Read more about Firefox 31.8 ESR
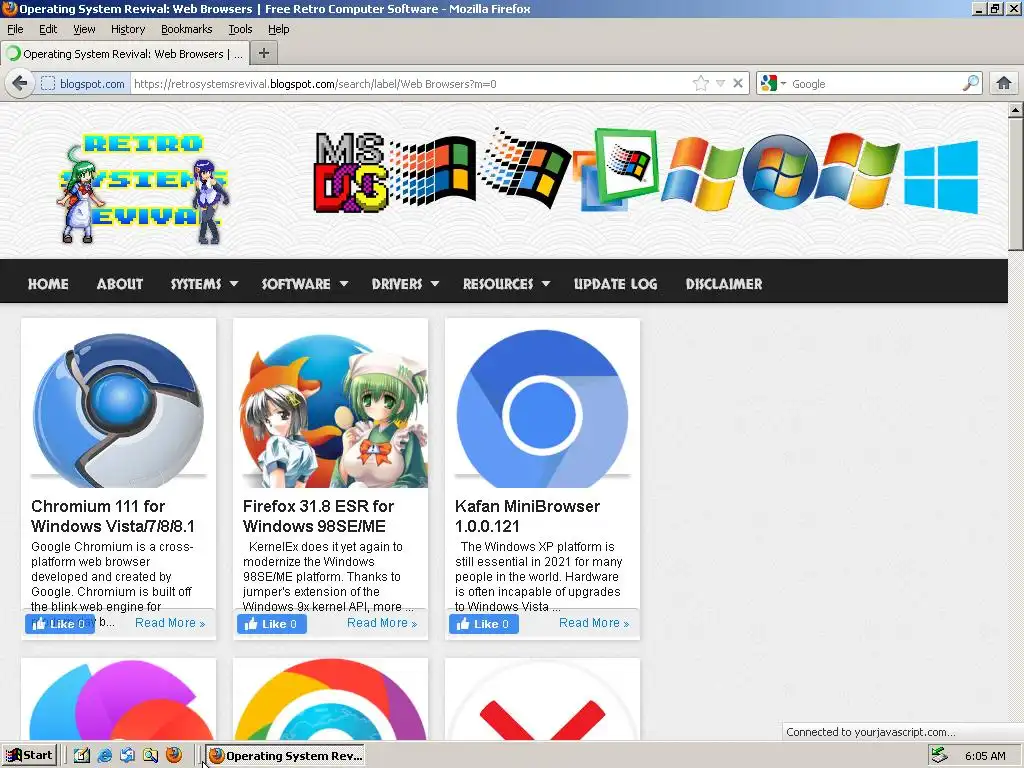 382,623
